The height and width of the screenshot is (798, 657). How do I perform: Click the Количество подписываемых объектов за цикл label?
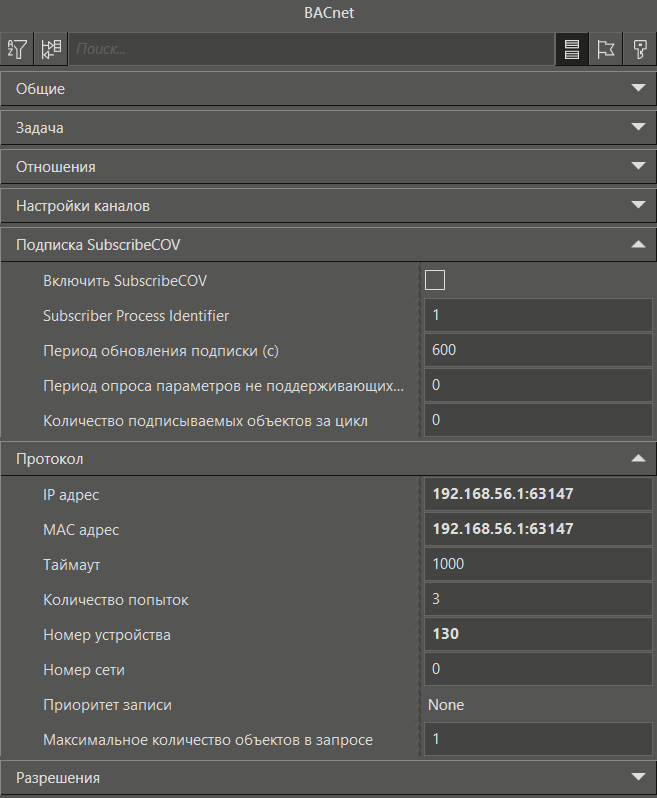pos(205,421)
